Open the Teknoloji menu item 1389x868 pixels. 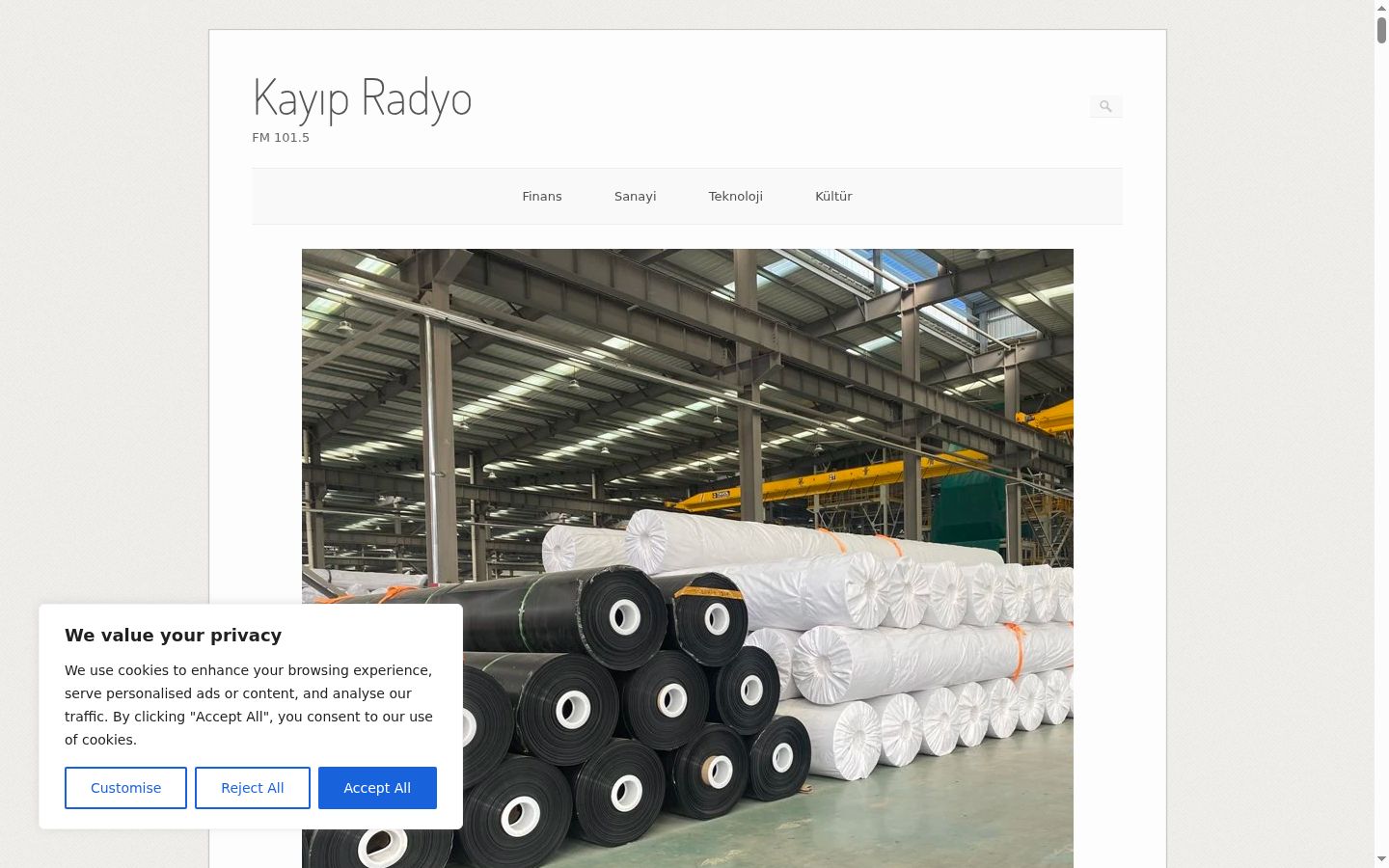(x=736, y=196)
